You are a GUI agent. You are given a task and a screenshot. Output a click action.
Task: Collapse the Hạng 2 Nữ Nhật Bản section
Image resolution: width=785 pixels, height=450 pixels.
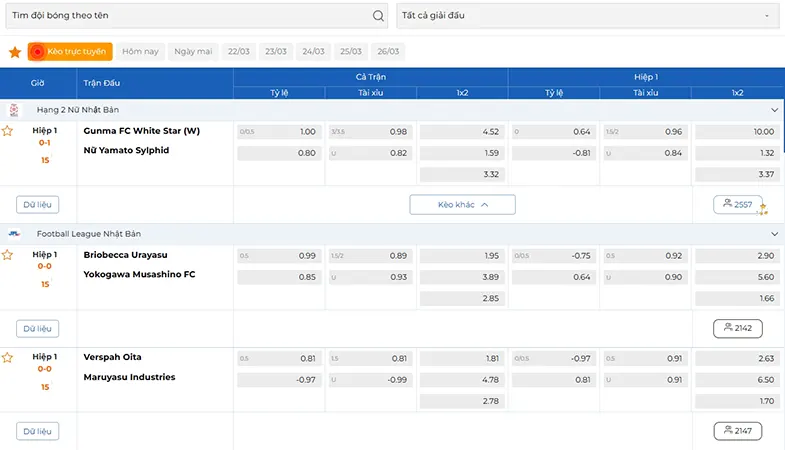tap(774, 110)
